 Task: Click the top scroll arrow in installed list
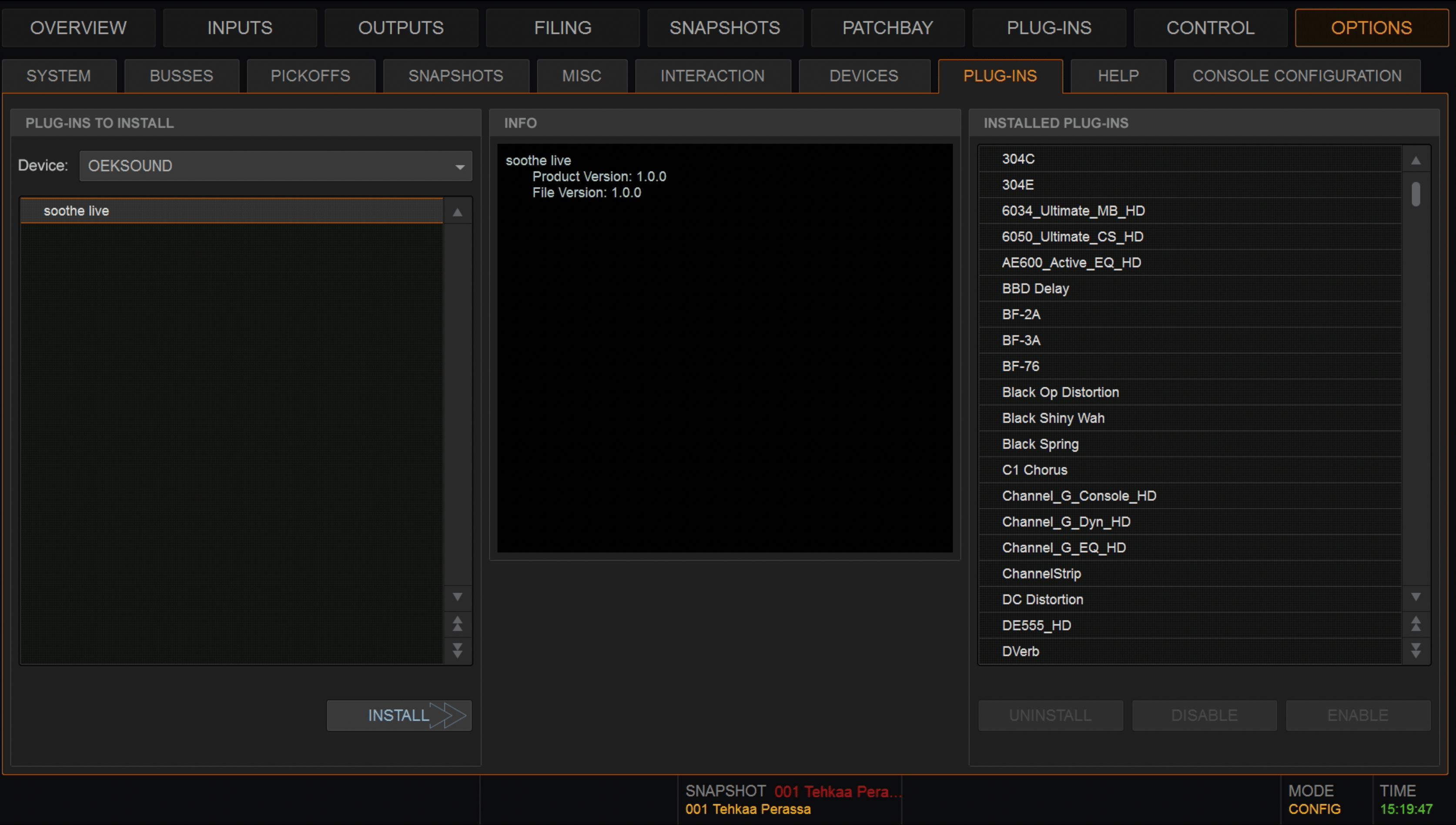pos(1418,158)
